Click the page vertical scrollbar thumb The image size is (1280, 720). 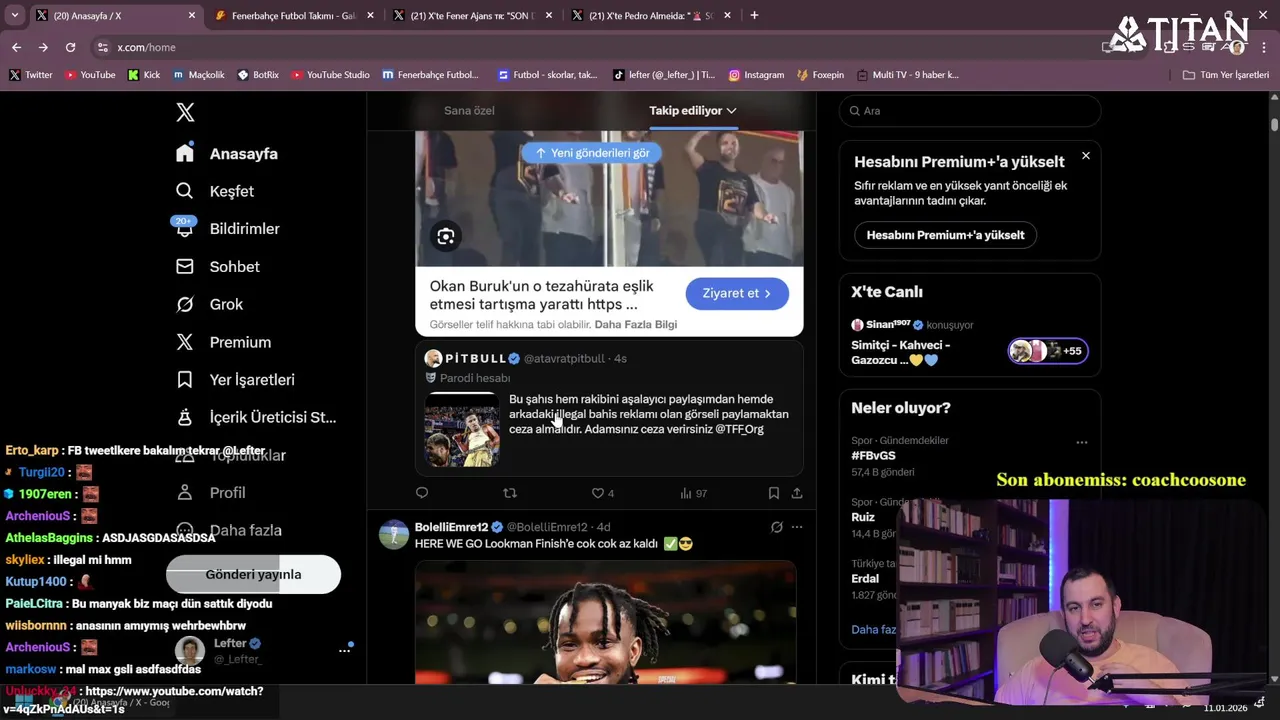[x=1274, y=124]
